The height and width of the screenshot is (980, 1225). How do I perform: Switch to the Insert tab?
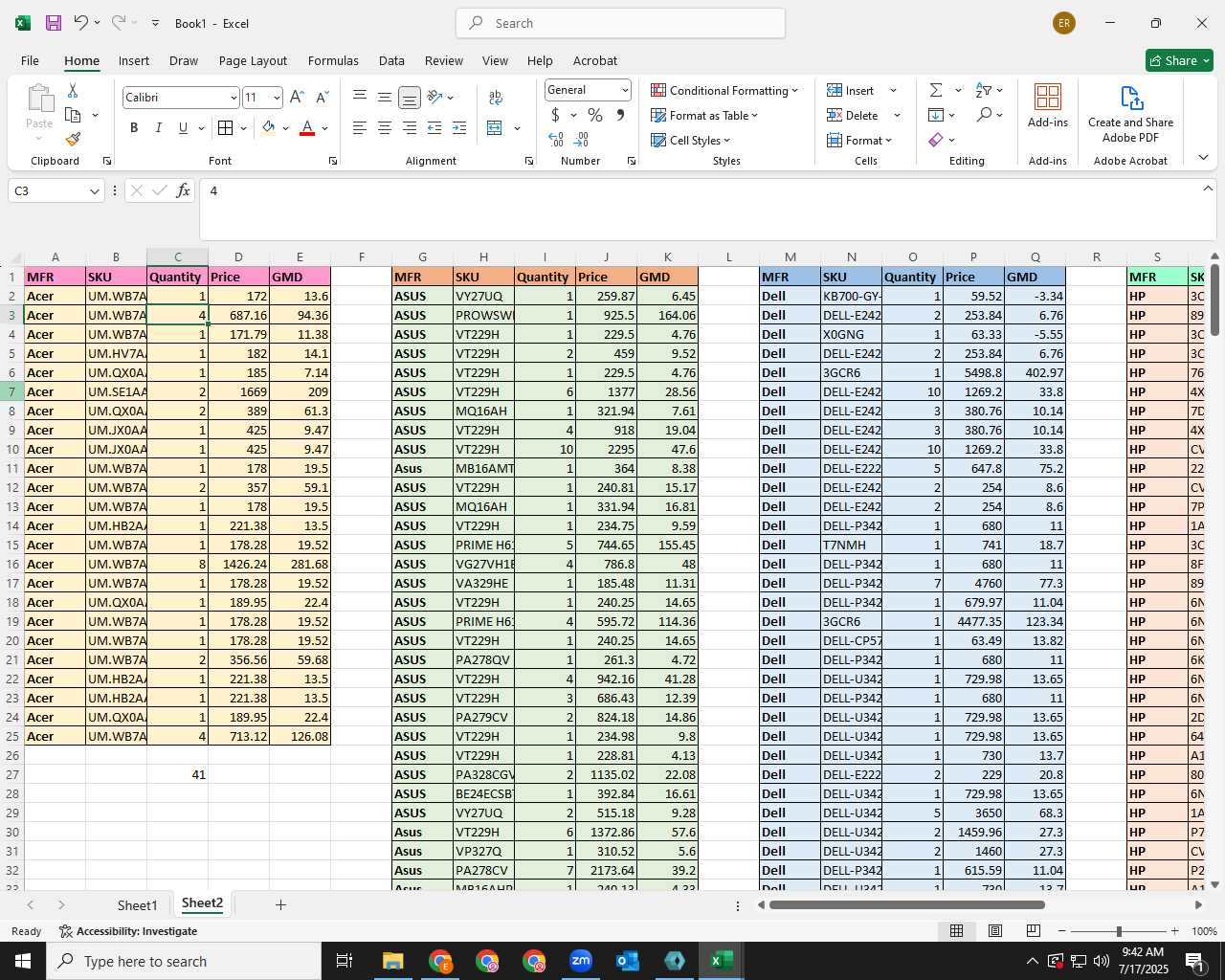(x=134, y=60)
